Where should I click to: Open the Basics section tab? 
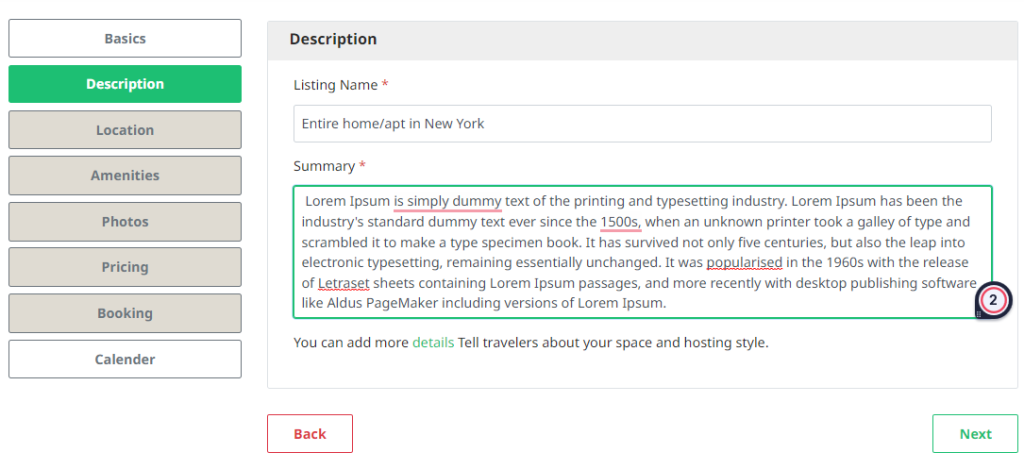[x=125, y=39]
